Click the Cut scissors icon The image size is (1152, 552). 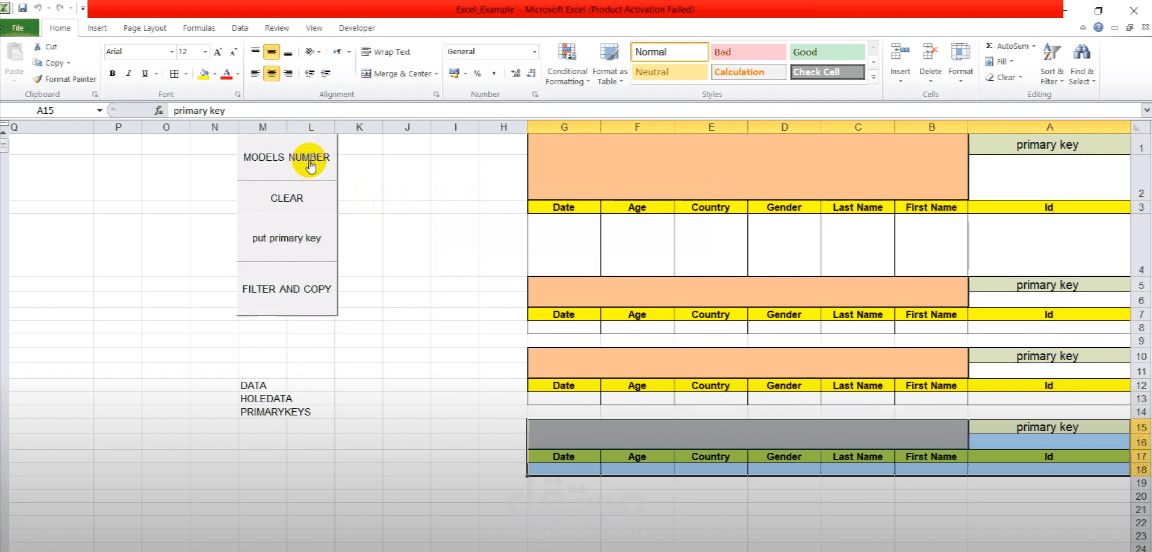point(37,46)
